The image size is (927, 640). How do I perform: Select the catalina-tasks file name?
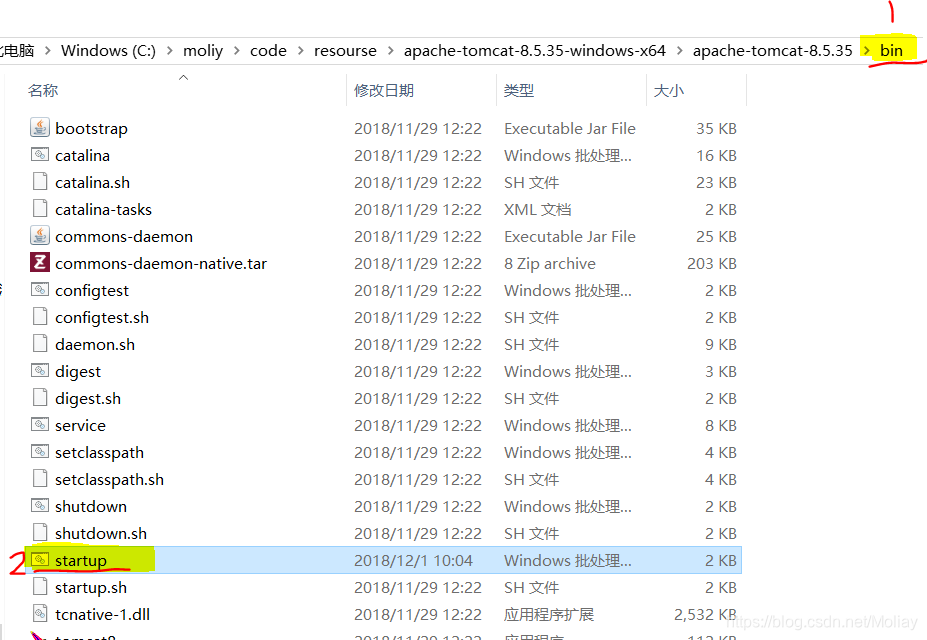click(x=103, y=209)
